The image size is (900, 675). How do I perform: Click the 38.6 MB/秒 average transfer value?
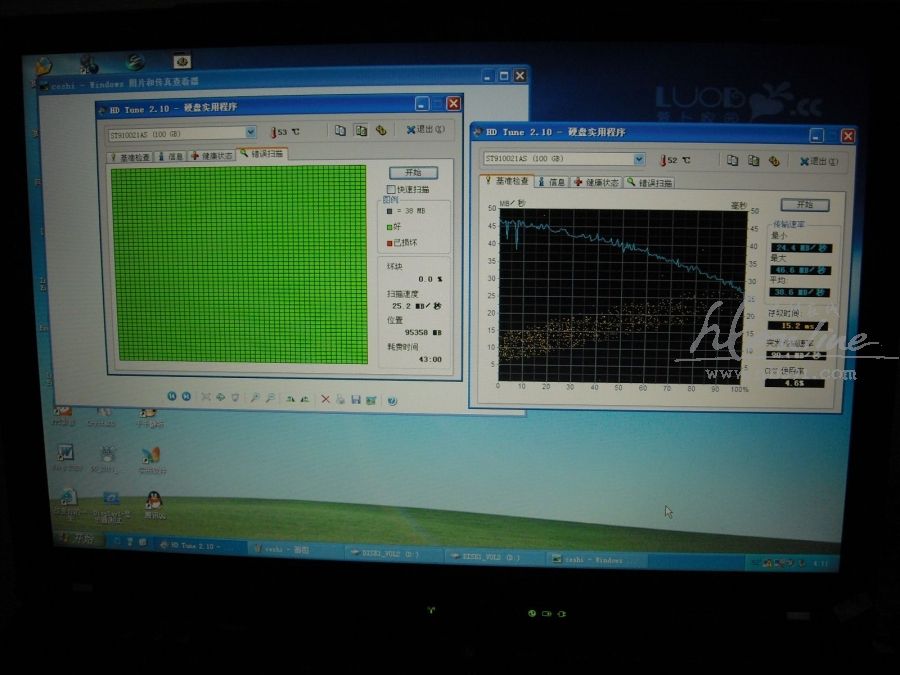[799, 292]
